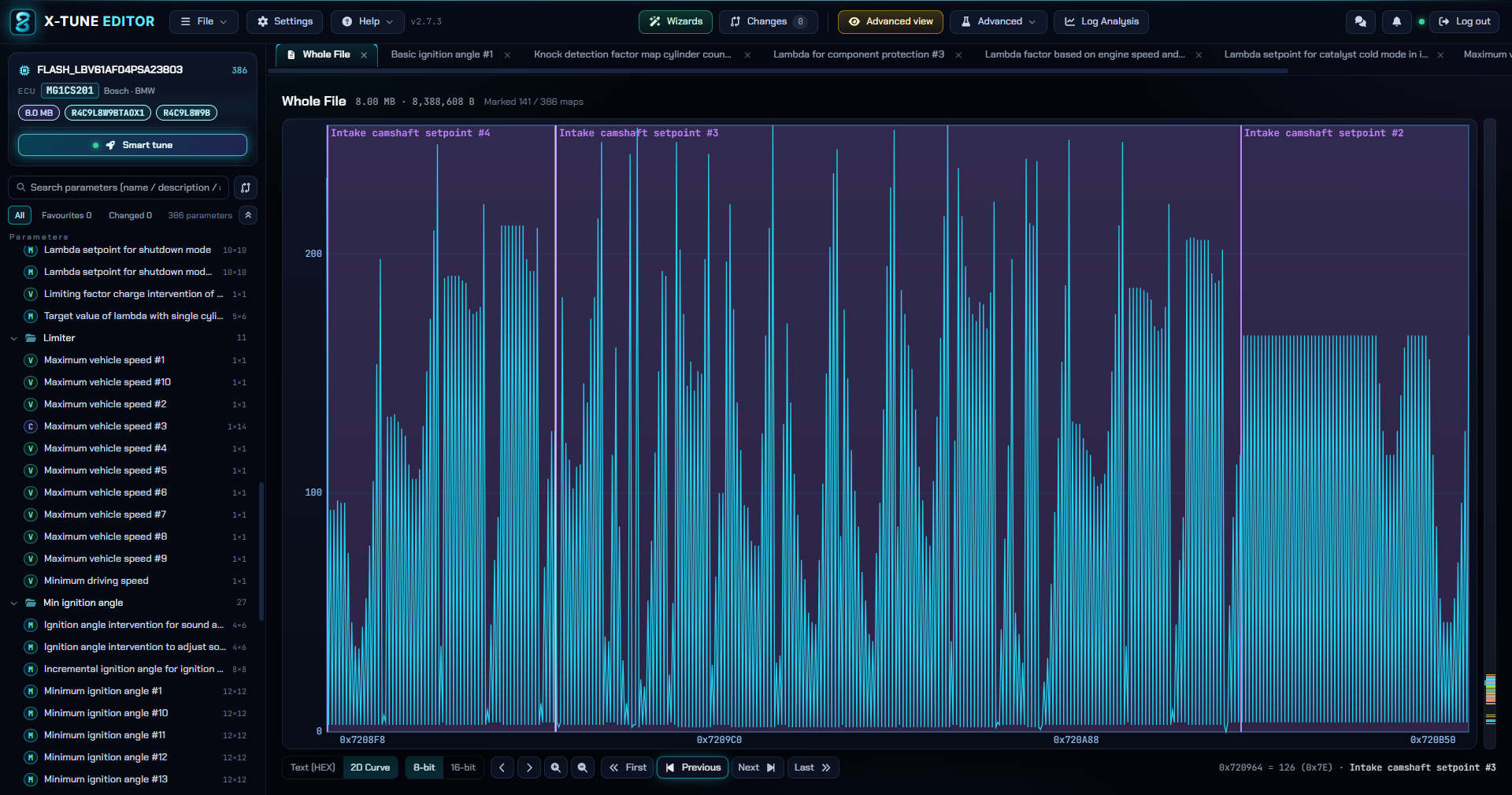The width and height of the screenshot is (1512, 795).
Task: Click the V icon of Minimum driving speed
Action: coord(31,581)
